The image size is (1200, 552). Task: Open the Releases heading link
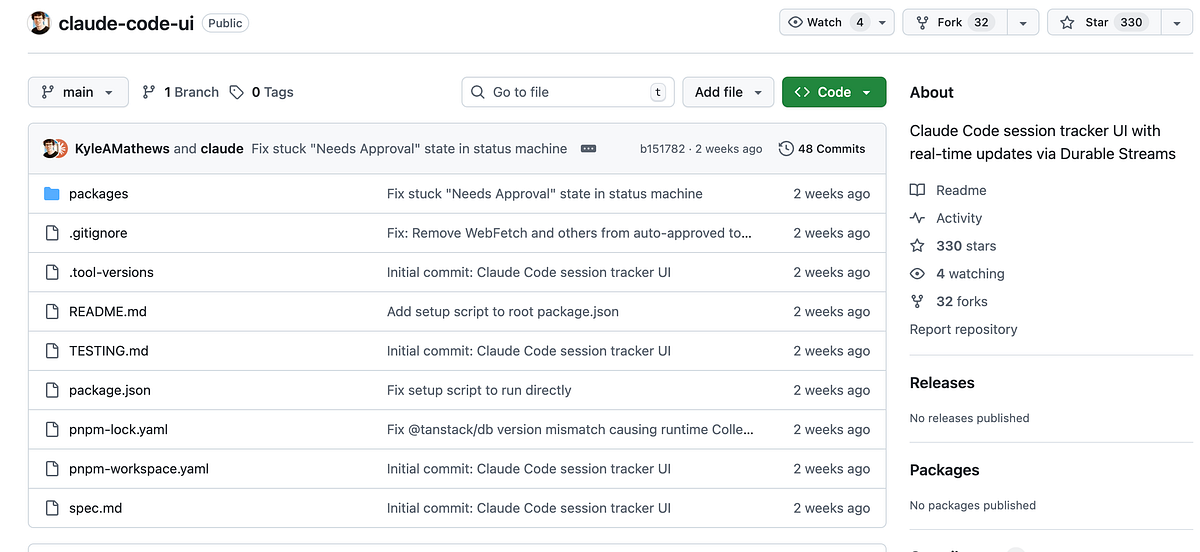[942, 383]
